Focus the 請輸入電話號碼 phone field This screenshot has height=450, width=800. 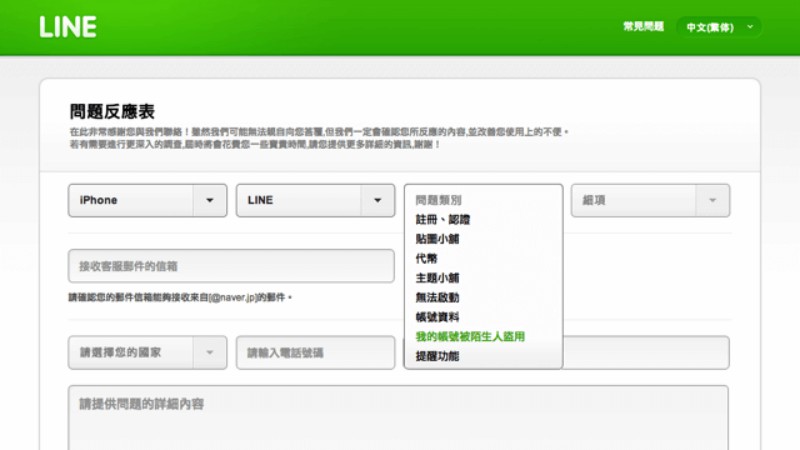coord(315,353)
